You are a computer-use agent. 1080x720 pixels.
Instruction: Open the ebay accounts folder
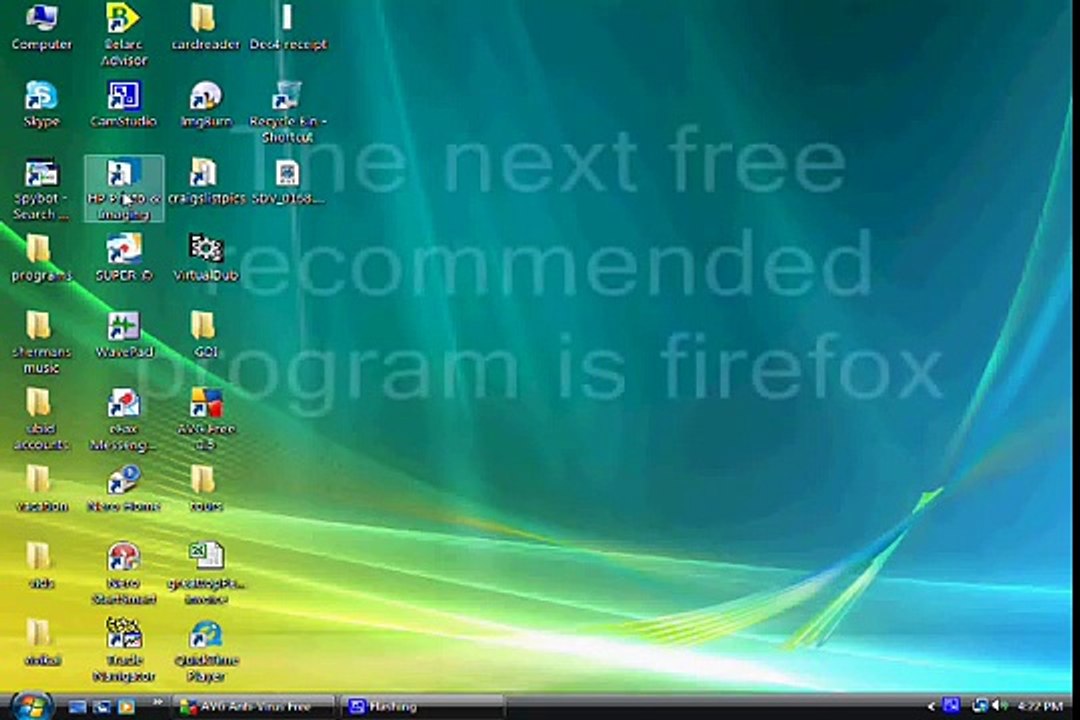(x=41, y=420)
